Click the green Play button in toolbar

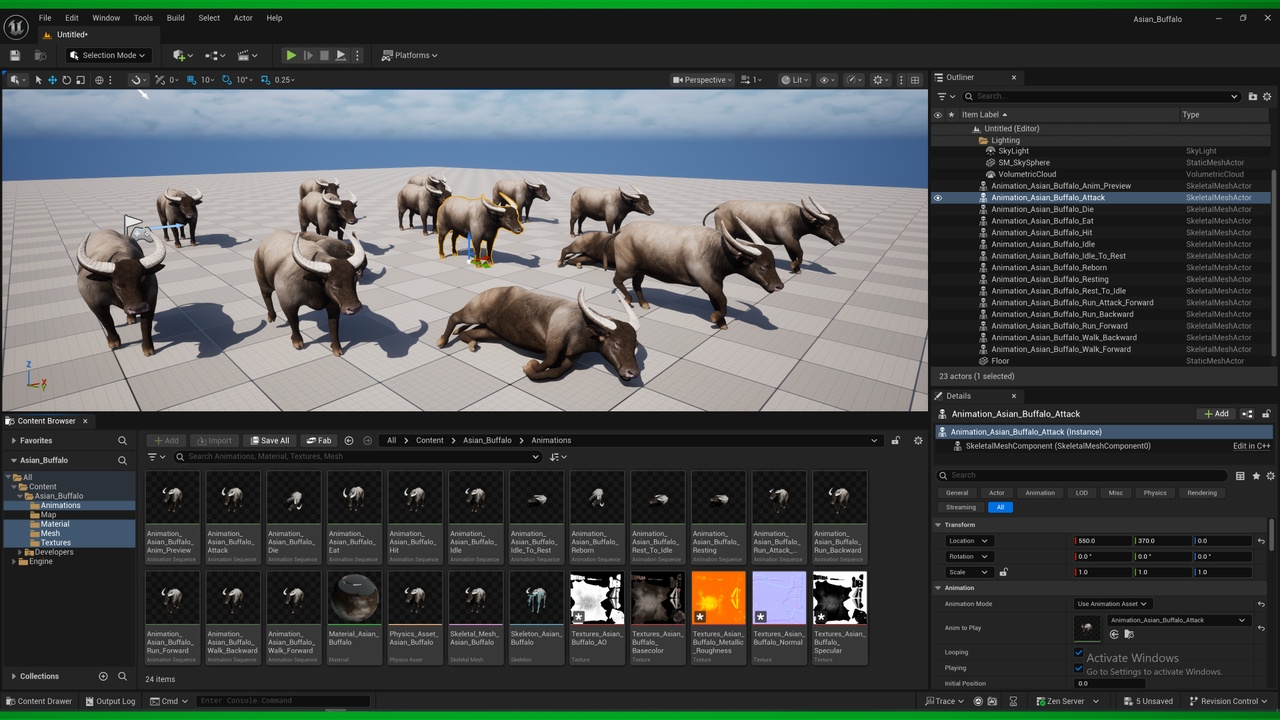coord(290,55)
